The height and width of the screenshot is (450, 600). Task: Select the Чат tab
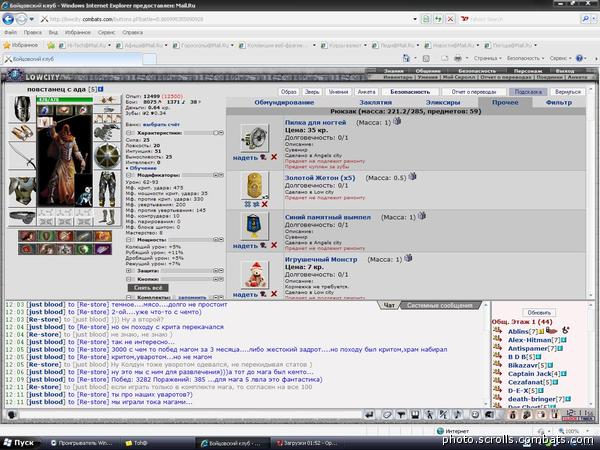point(389,305)
